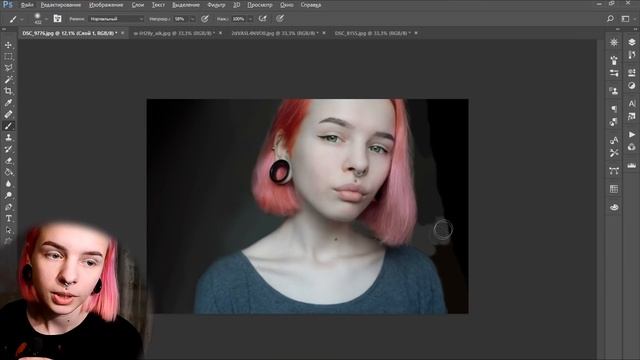Image resolution: width=640 pixels, height=360 pixels.
Task: Open the Clone Source panel icon
Action: coord(614,91)
